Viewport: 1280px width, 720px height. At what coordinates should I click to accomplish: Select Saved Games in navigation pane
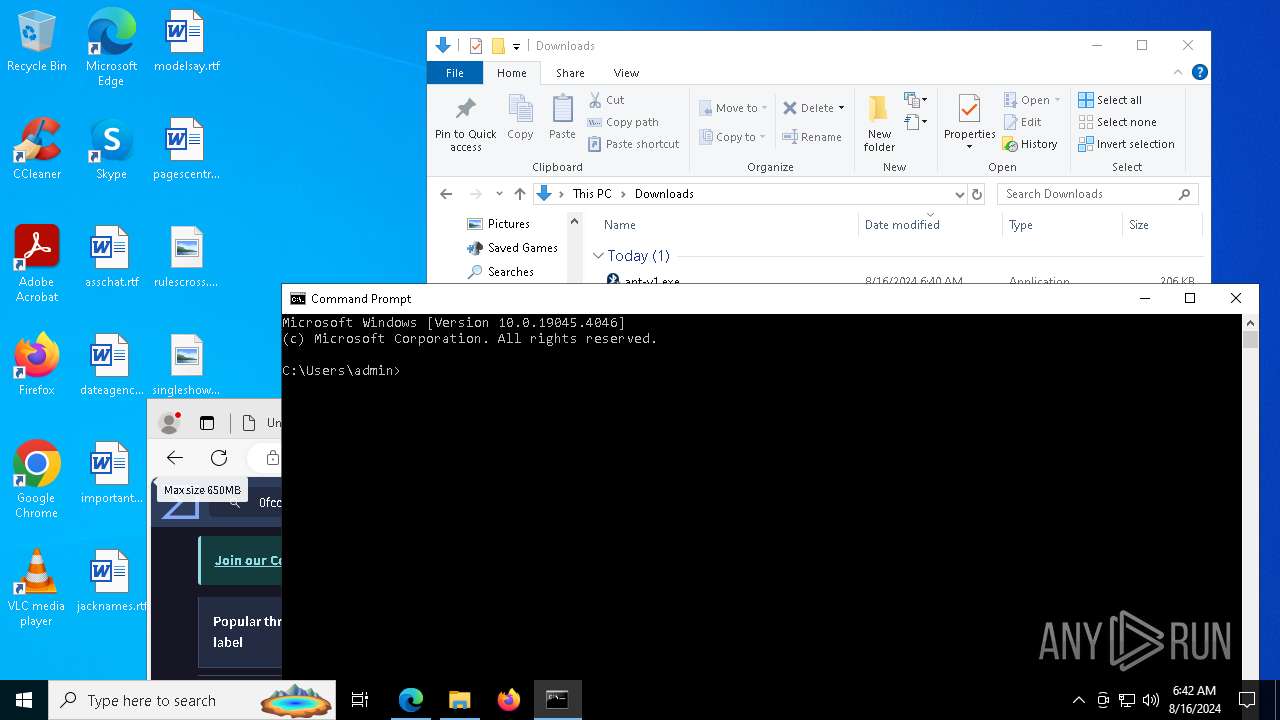click(x=512, y=248)
